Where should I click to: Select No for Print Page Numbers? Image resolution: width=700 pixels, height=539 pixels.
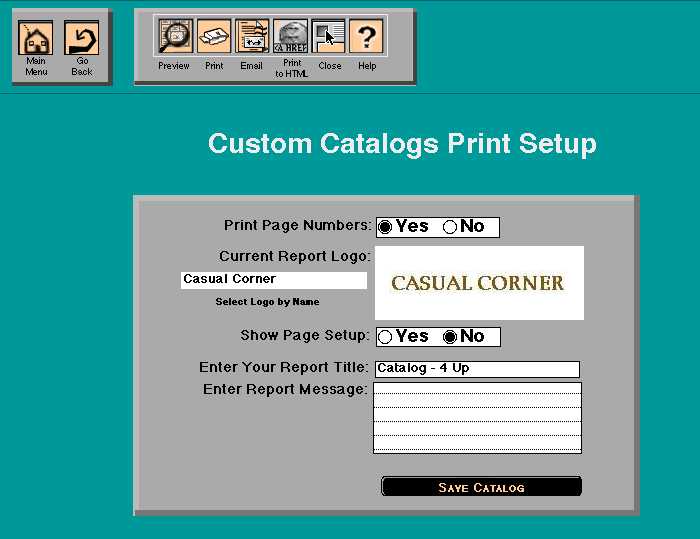pyautogui.click(x=450, y=227)
